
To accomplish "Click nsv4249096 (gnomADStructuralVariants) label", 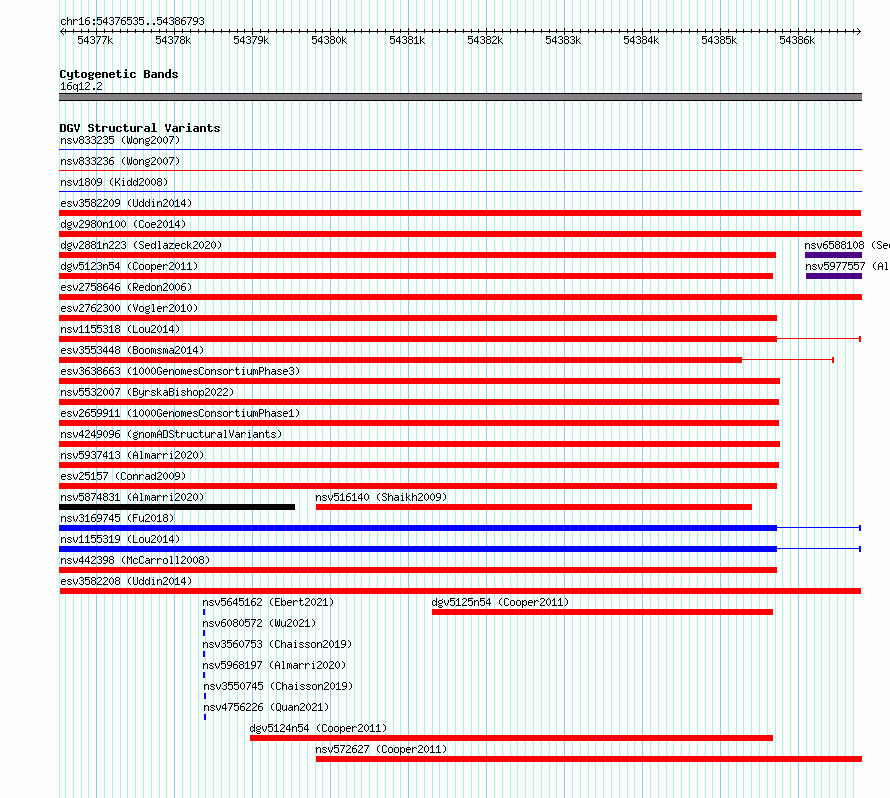I will pyautogui.click(x=171, y=434).
